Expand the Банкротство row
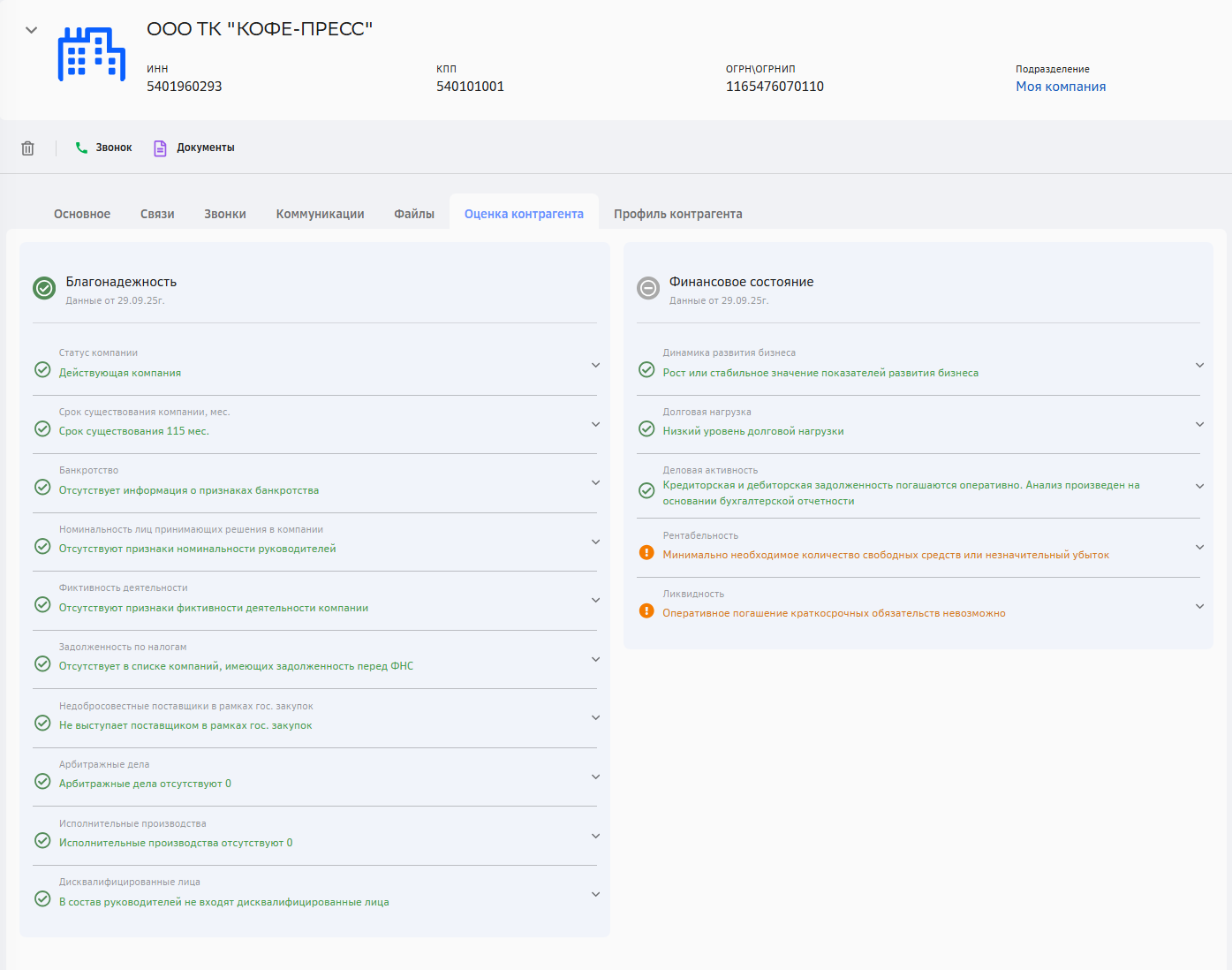 click(x=595, y=482)
